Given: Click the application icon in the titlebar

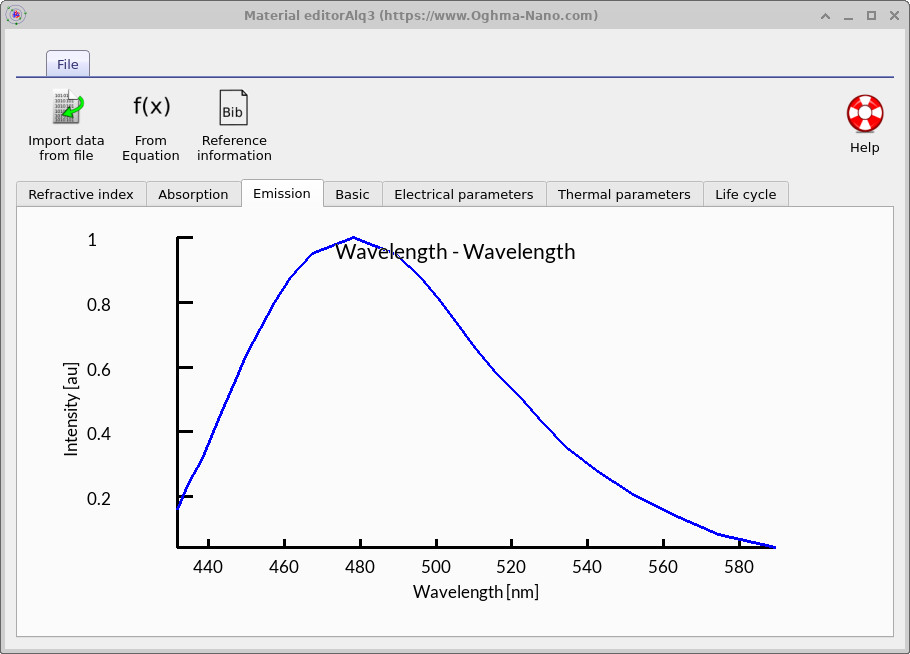Looking at the screenshot, I should click(15, 15).
